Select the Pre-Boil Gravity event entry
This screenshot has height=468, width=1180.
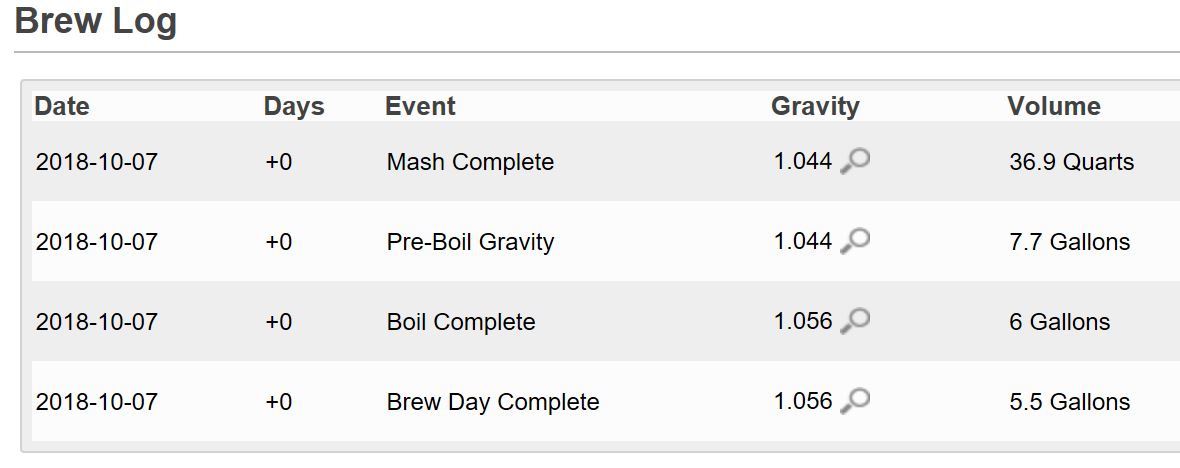470,242
